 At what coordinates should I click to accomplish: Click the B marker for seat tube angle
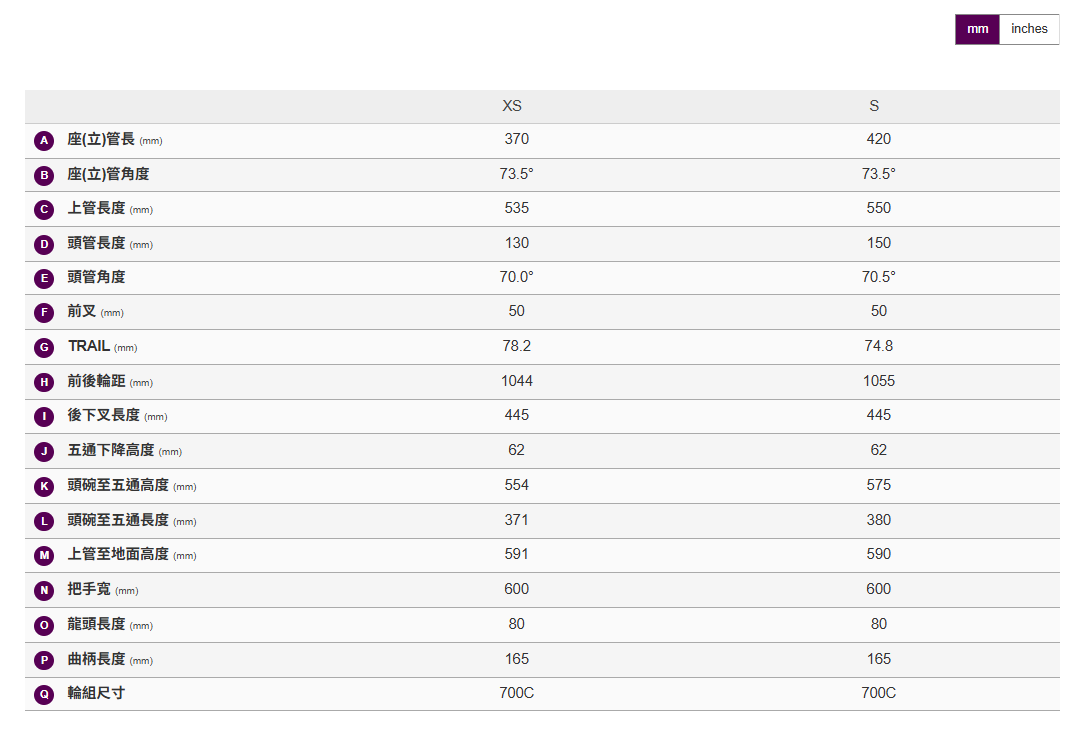(x=44, y=176)
